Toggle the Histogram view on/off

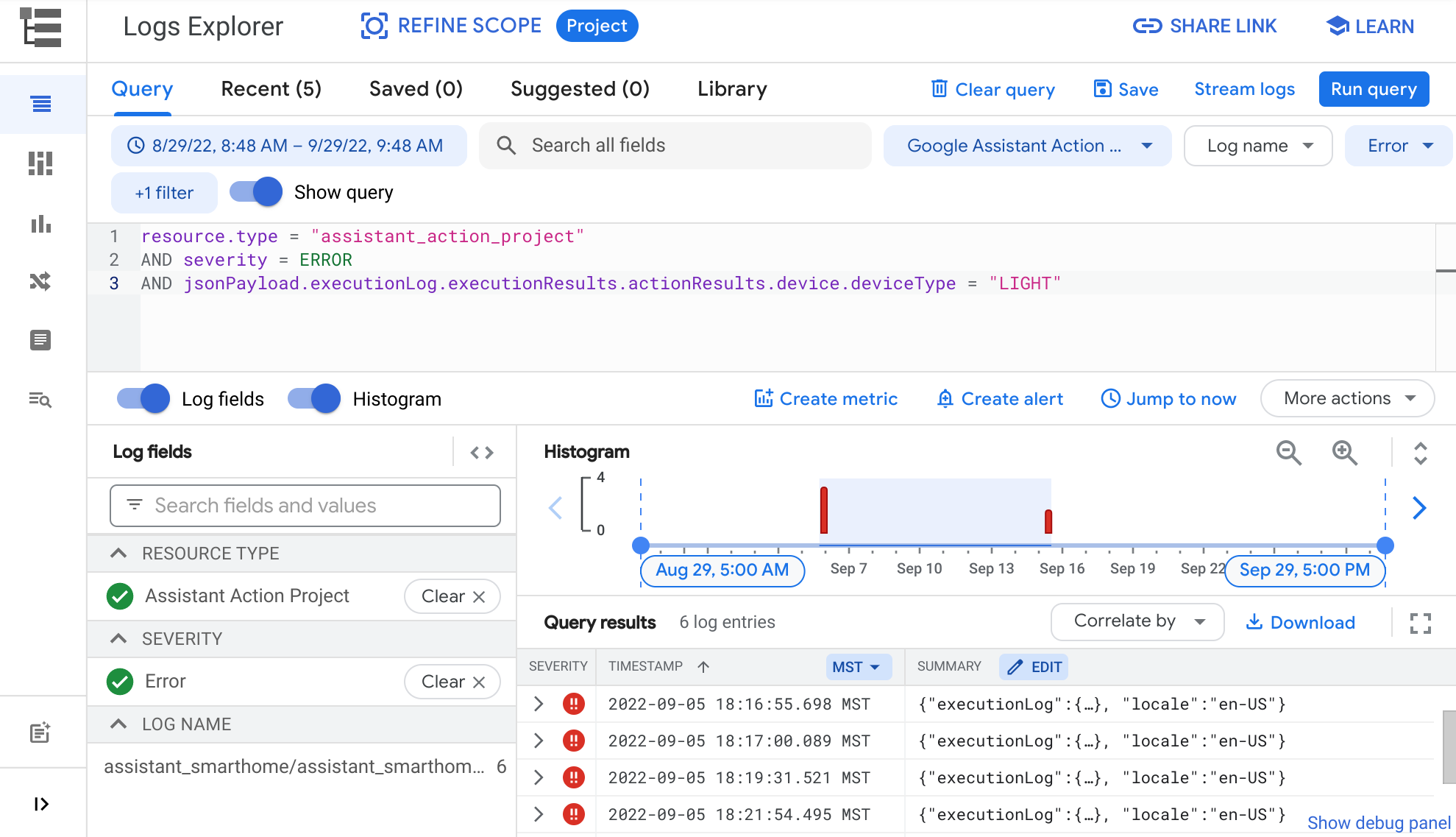click(x=313, y=399)
